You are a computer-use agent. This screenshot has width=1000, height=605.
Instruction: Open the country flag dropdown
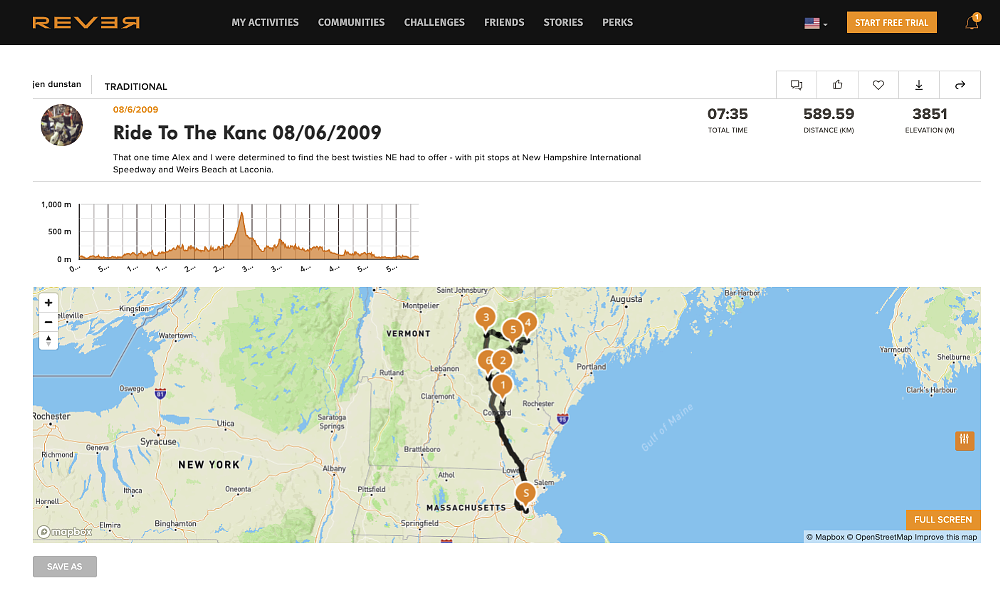813,22
